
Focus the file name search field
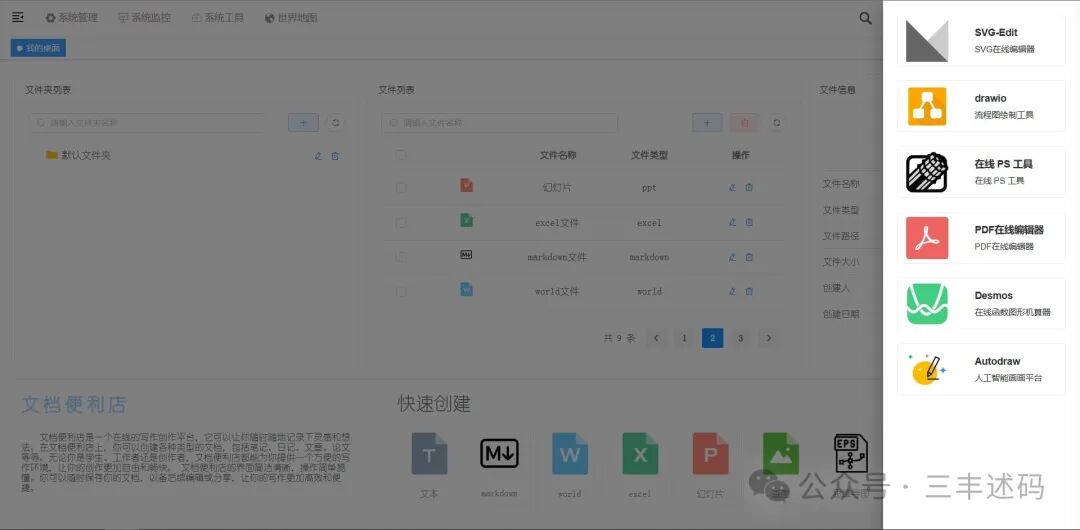(500, 123)
